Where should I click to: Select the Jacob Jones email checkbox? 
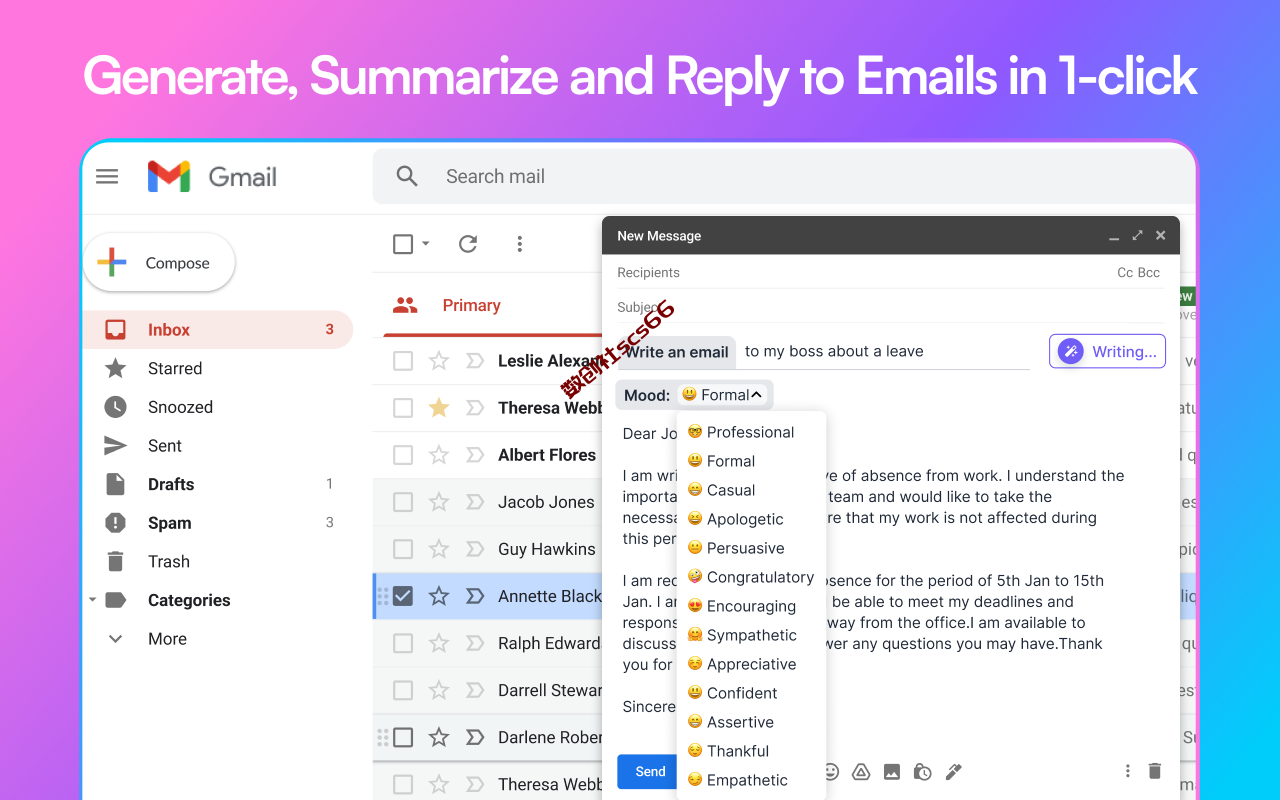click(x=403, y=502)
